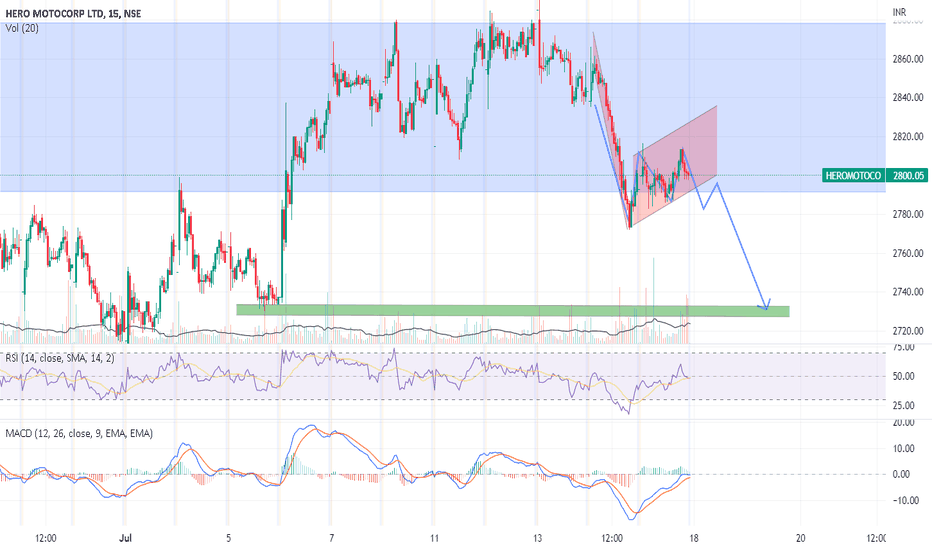This screenshot has height=550, width=932.
Task: Select the green support zone rectangle
Action: coord(512,310)
